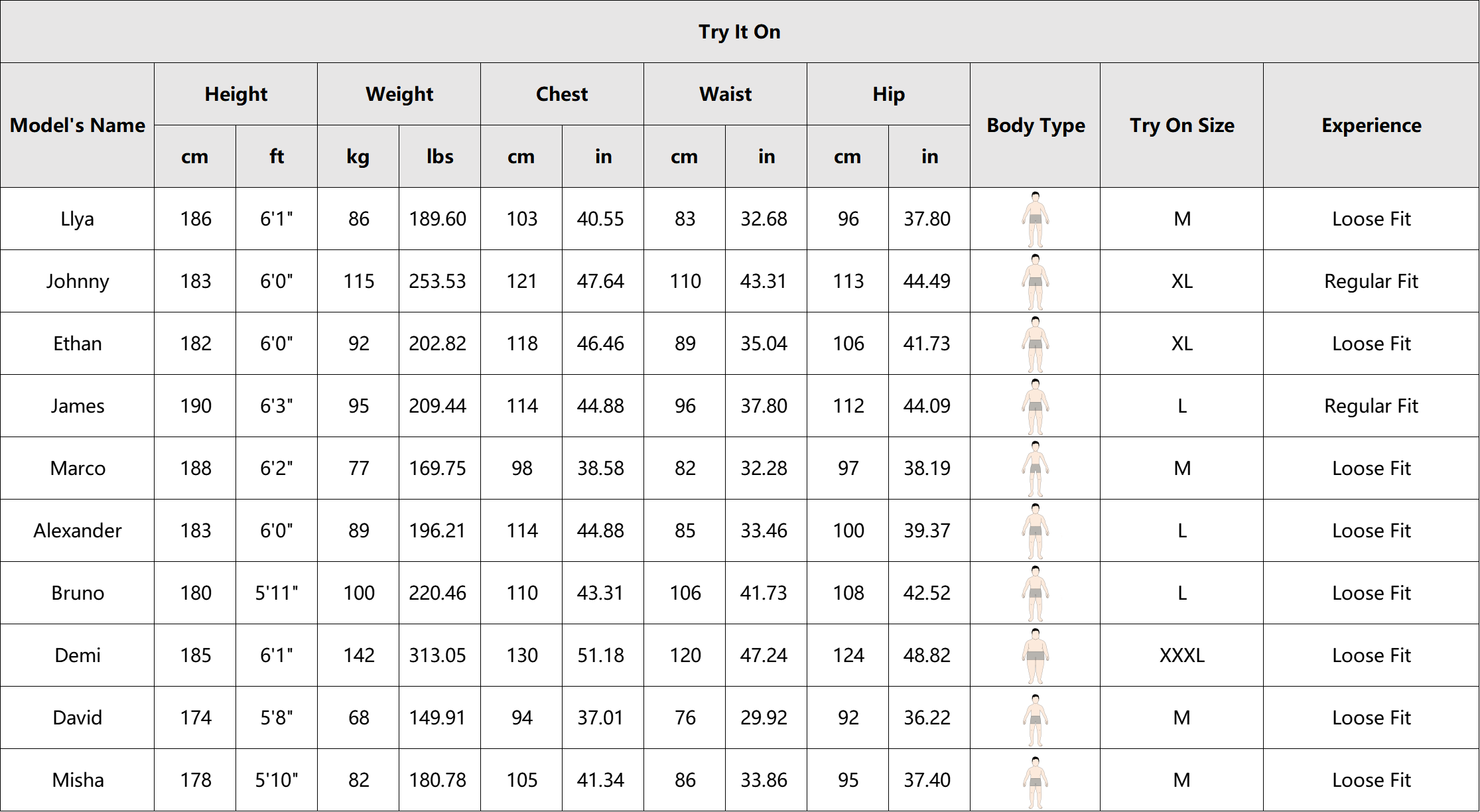Click Johnny's Regular Fit experience cell
This screenshot has width=1480, height=812.
[1371, 281]
